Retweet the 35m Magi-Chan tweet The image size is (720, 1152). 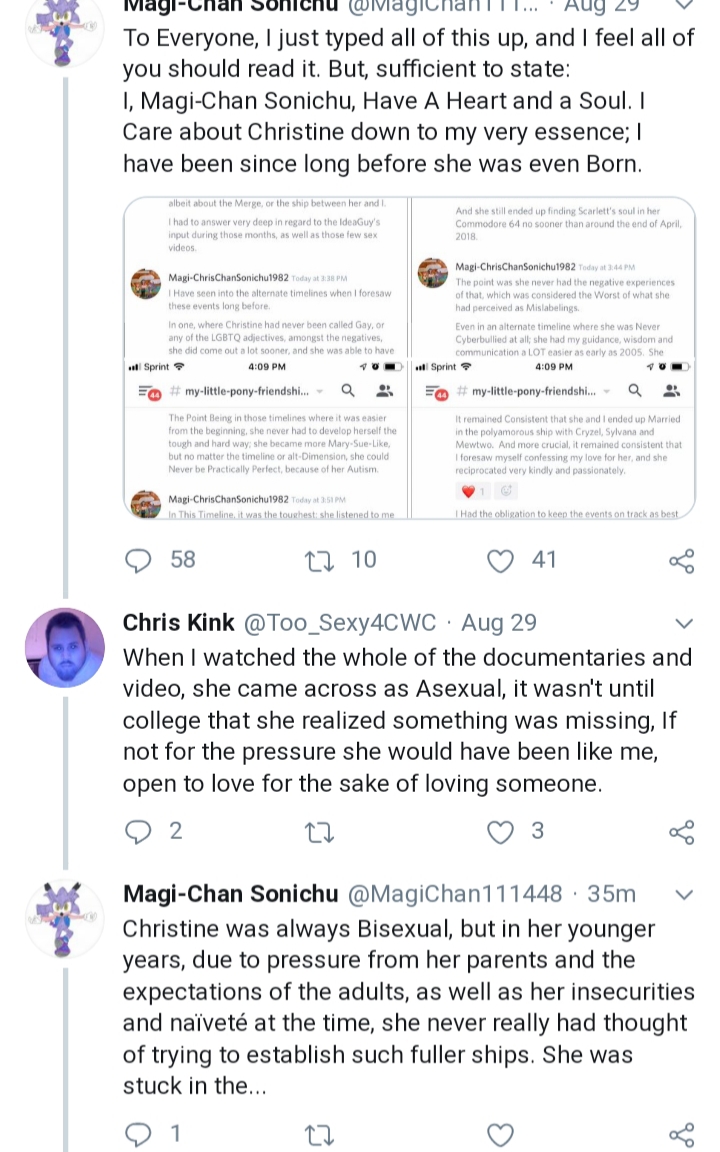[320, 1136]
